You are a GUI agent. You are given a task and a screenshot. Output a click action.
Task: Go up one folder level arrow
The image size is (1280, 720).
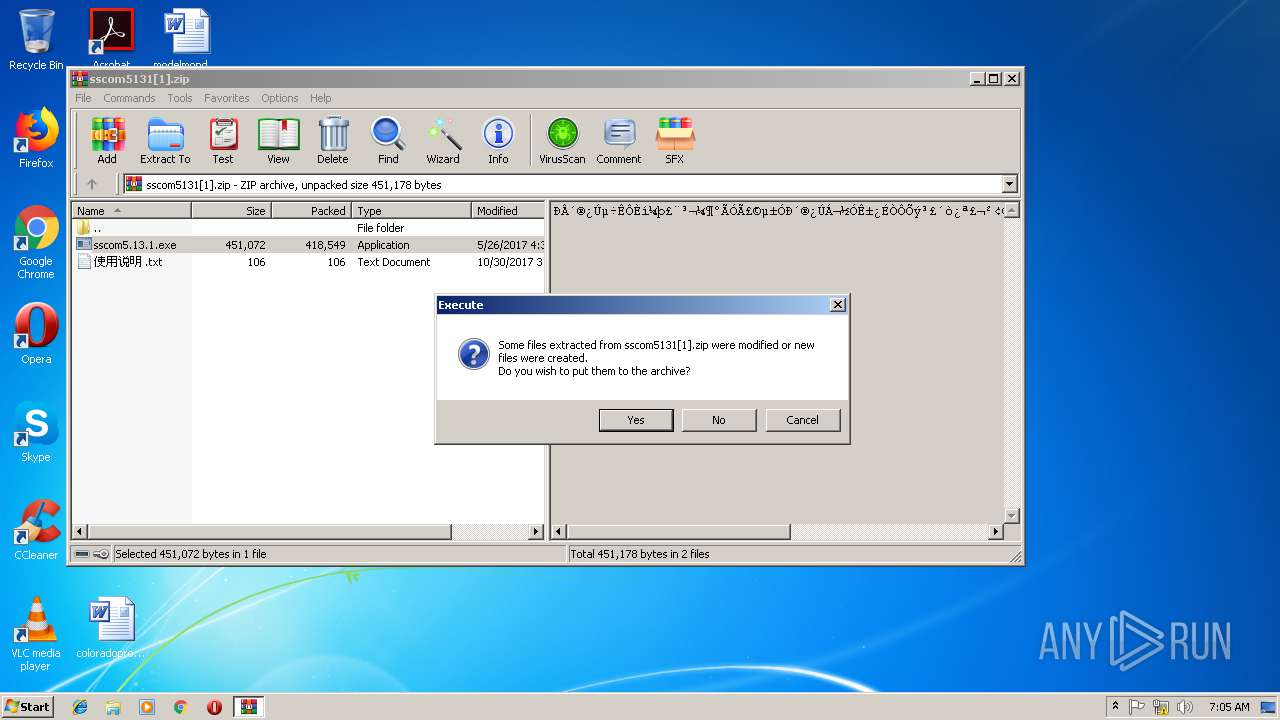[x=92, y=184]
